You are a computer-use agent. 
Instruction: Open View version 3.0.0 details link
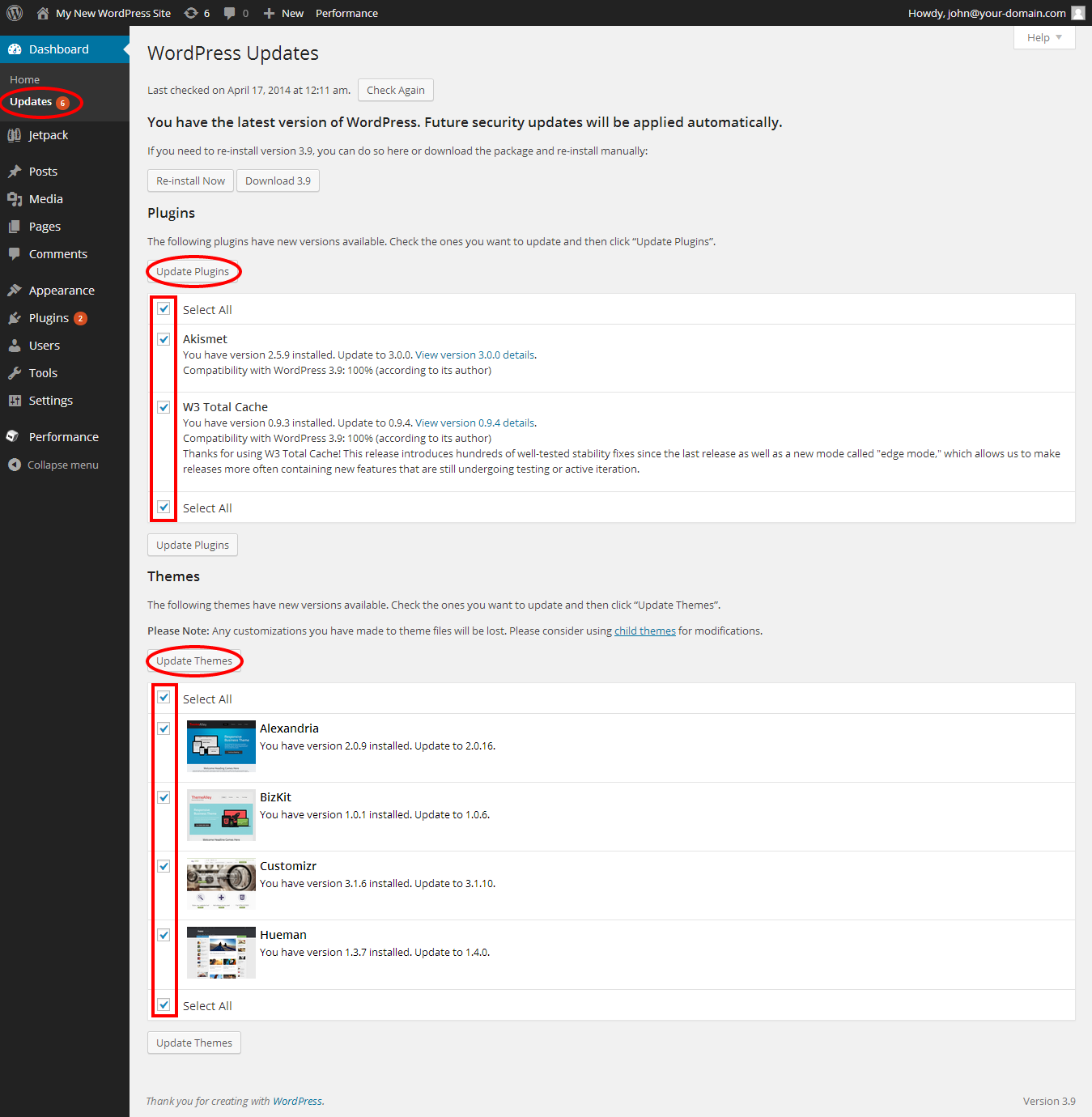pyautogui.click(x=475, y=355)
